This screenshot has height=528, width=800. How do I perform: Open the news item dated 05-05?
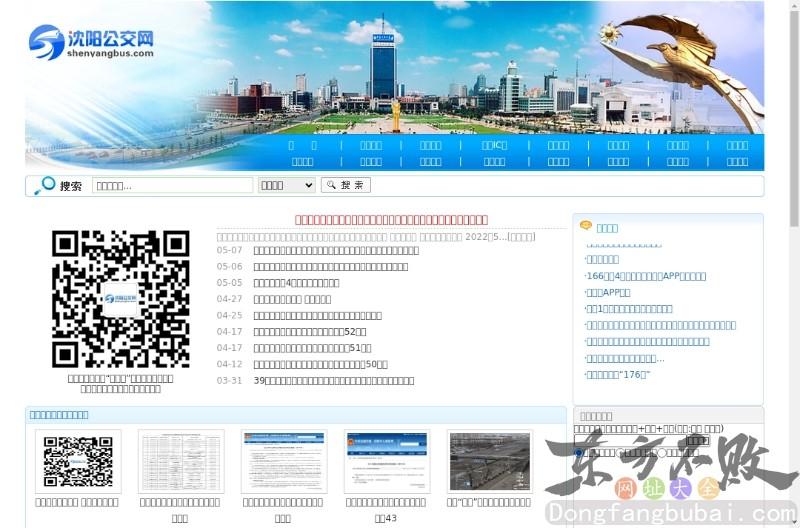[296, 283]
